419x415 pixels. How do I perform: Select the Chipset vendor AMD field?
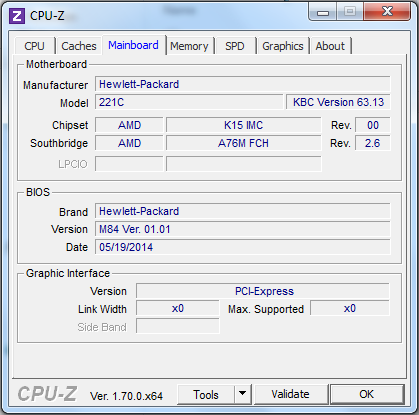129,125
